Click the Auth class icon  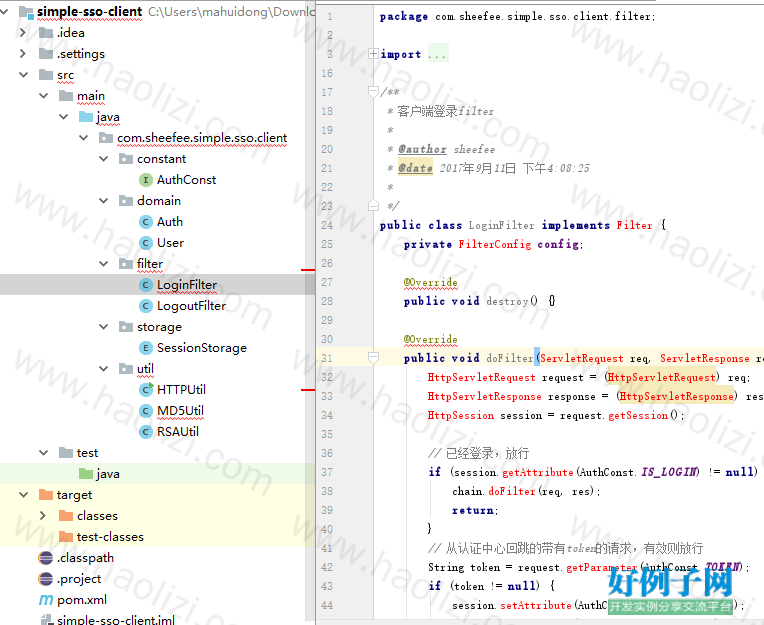pos(146,222)
